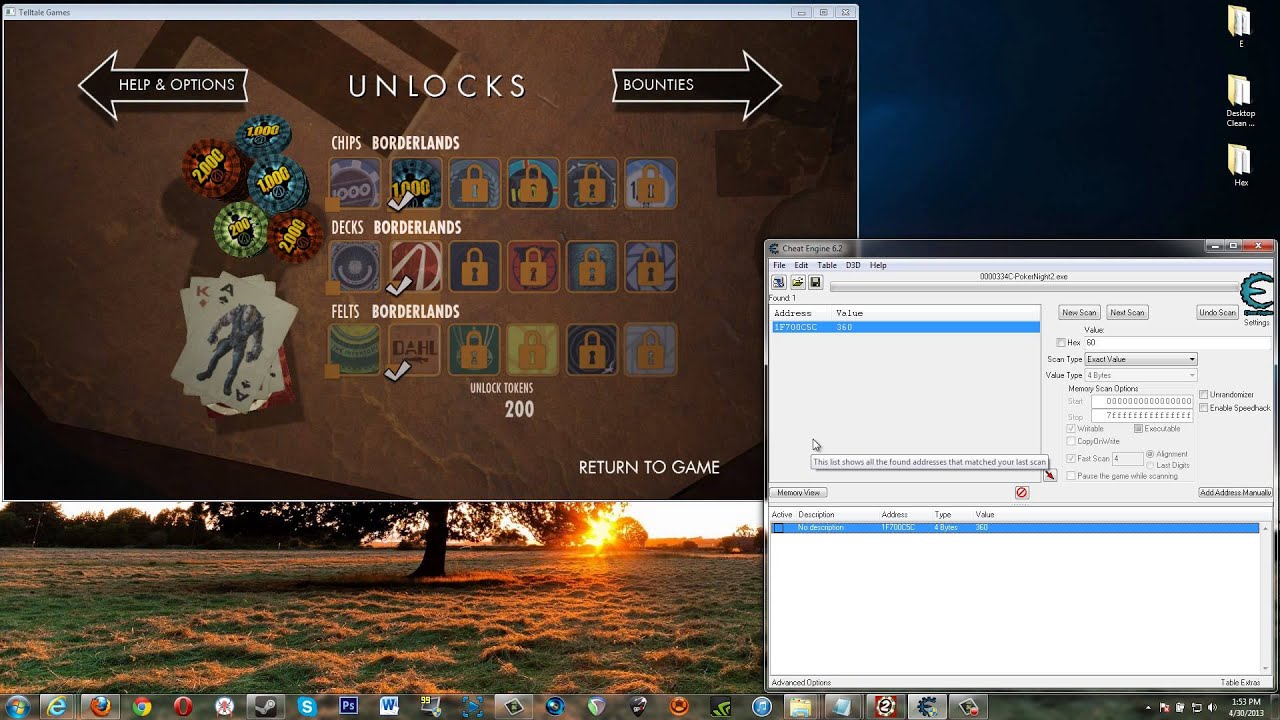Viewport: 1280px width, 720px height.
Task: Open Photoshop from taskbar
Action: pos(348,706)
